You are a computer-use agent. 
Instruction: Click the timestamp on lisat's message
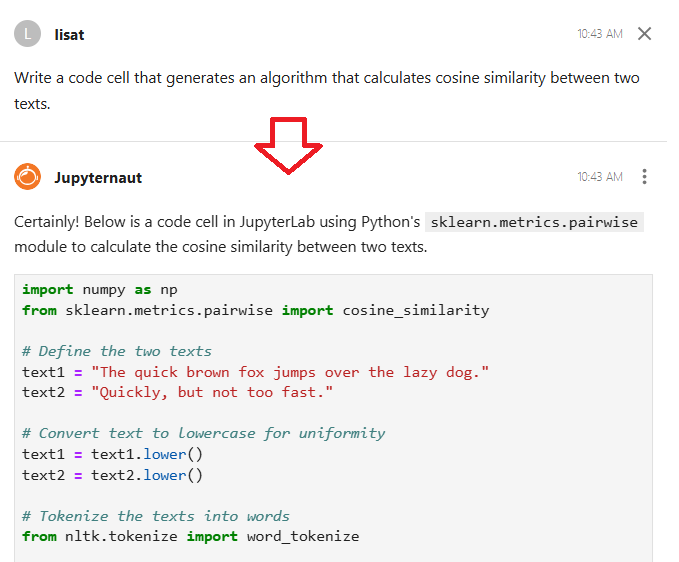pos(600,34)
